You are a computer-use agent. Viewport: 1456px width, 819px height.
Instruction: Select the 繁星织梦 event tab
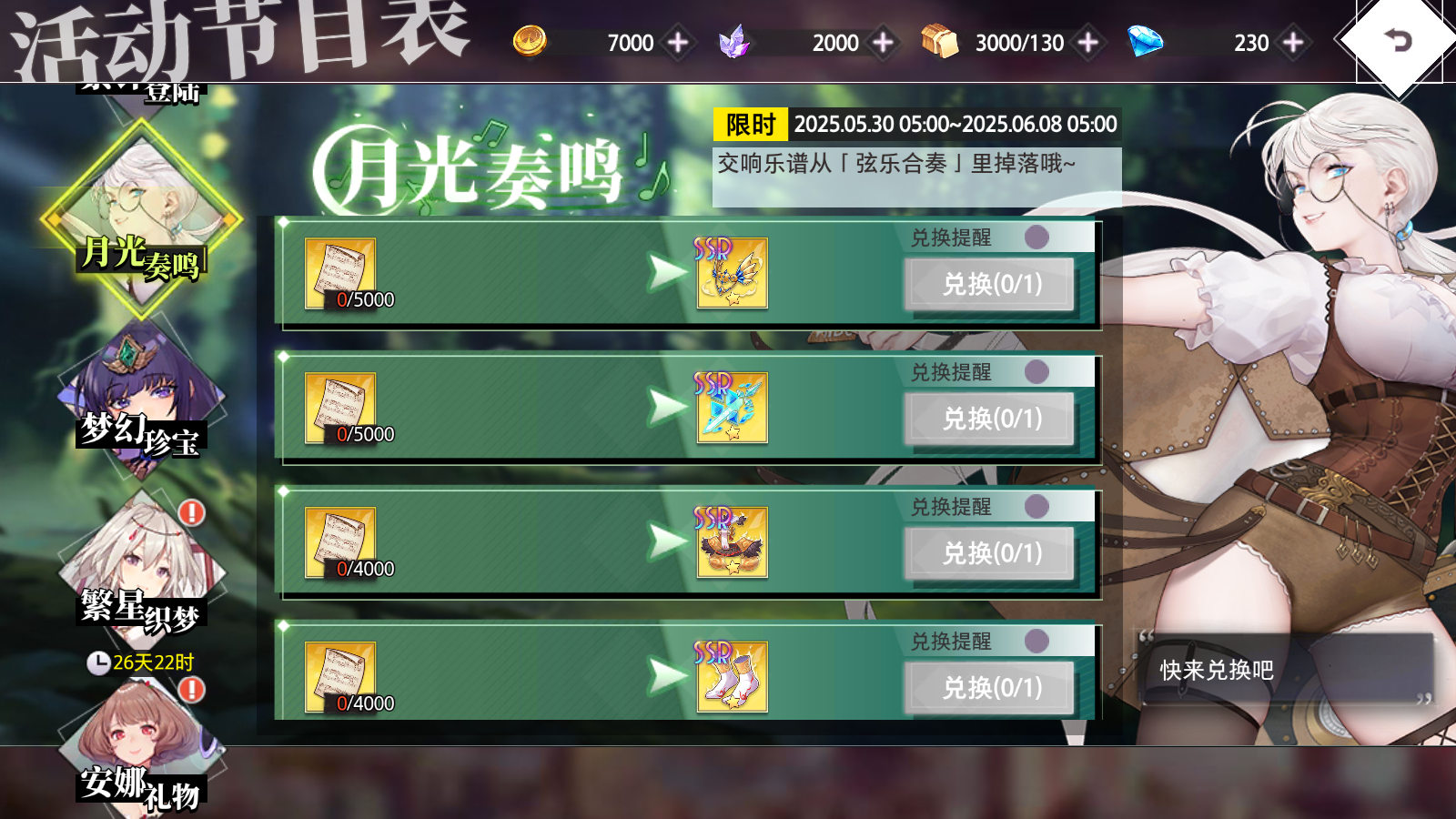click(141, 569)
